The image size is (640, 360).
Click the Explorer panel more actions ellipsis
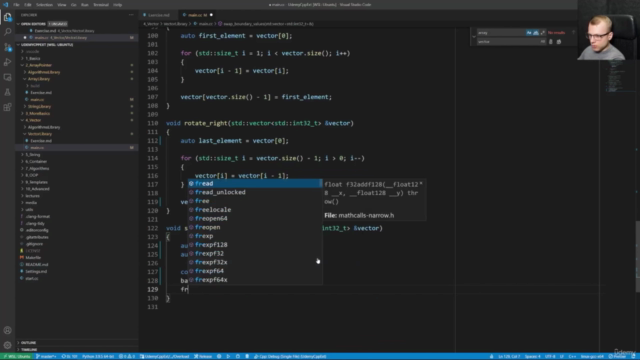(x=131, y=15)
